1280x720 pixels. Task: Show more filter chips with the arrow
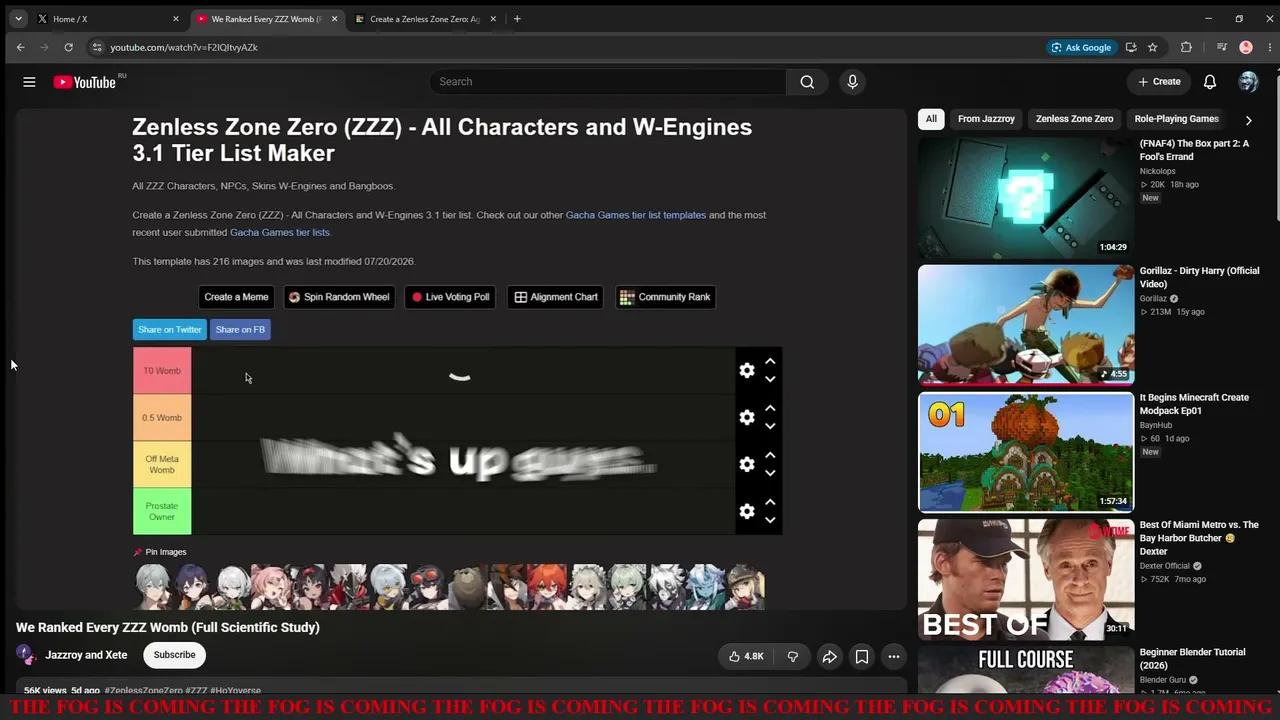(x=1248, y=120)
